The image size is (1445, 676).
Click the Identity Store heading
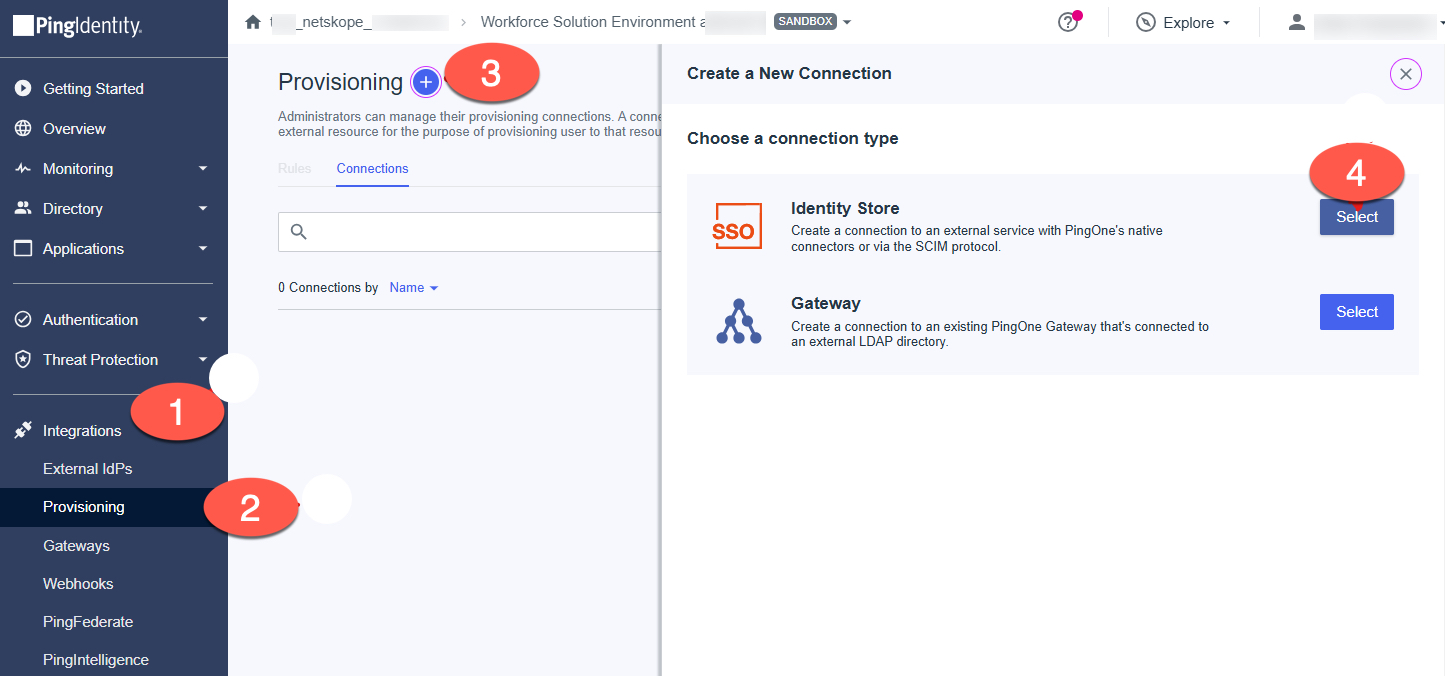click(x=845, y=209)
